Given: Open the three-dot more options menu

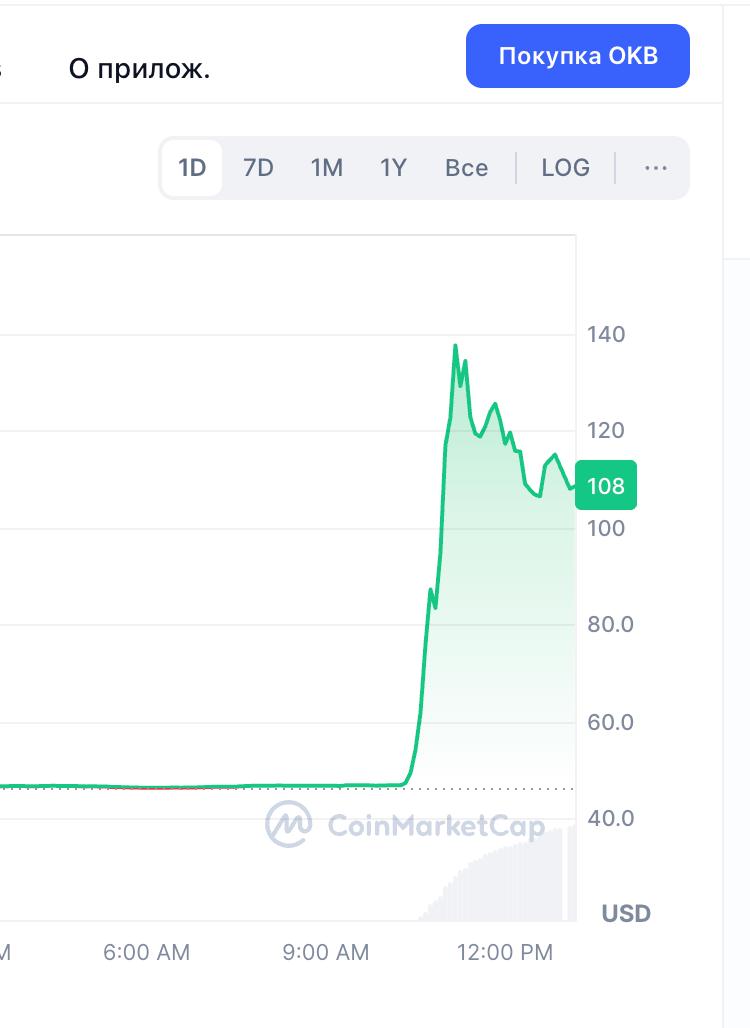Looking at the screenshot, I should click(656, 168).
